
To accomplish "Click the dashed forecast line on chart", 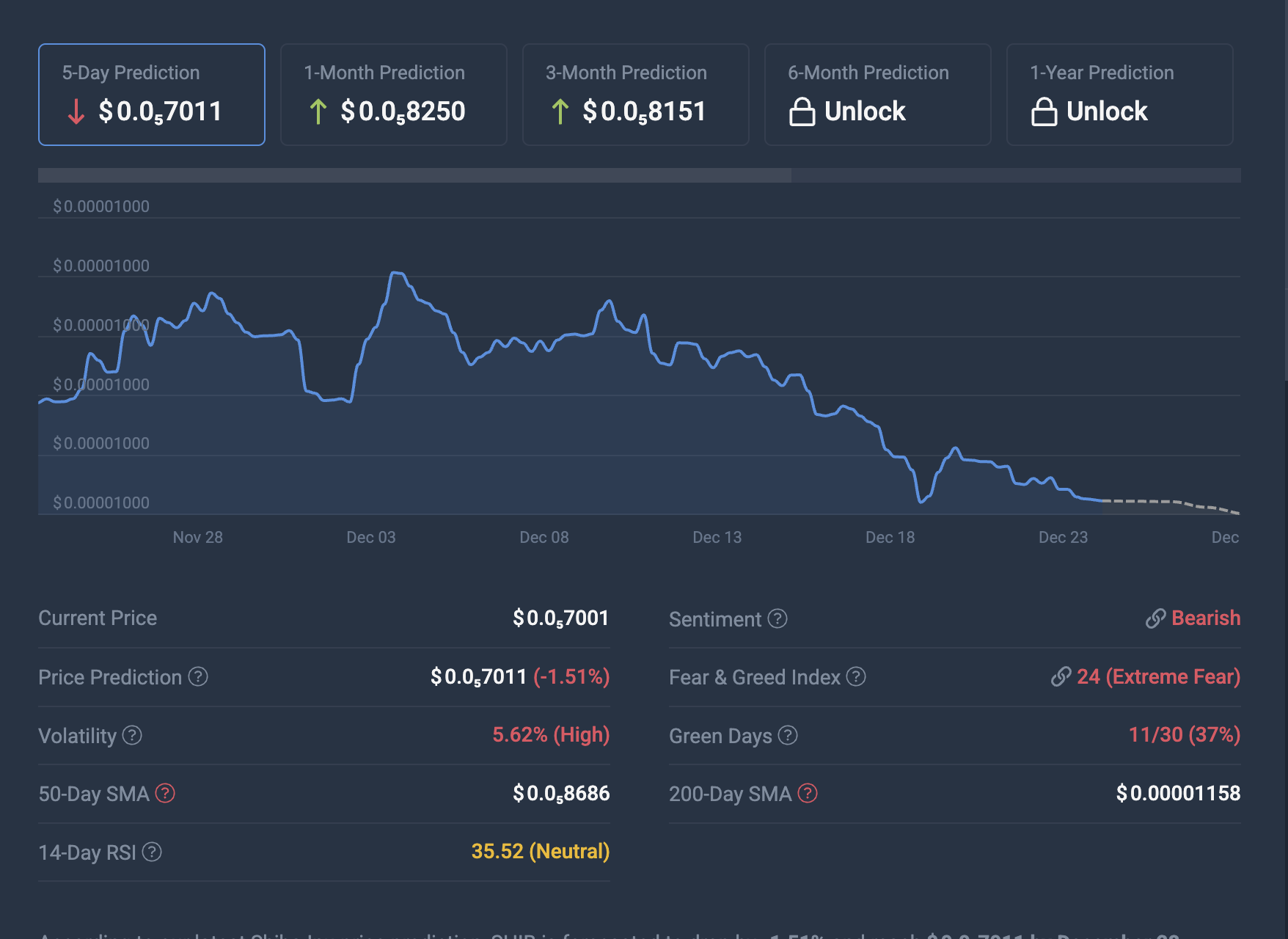I will coord(1174,503).
